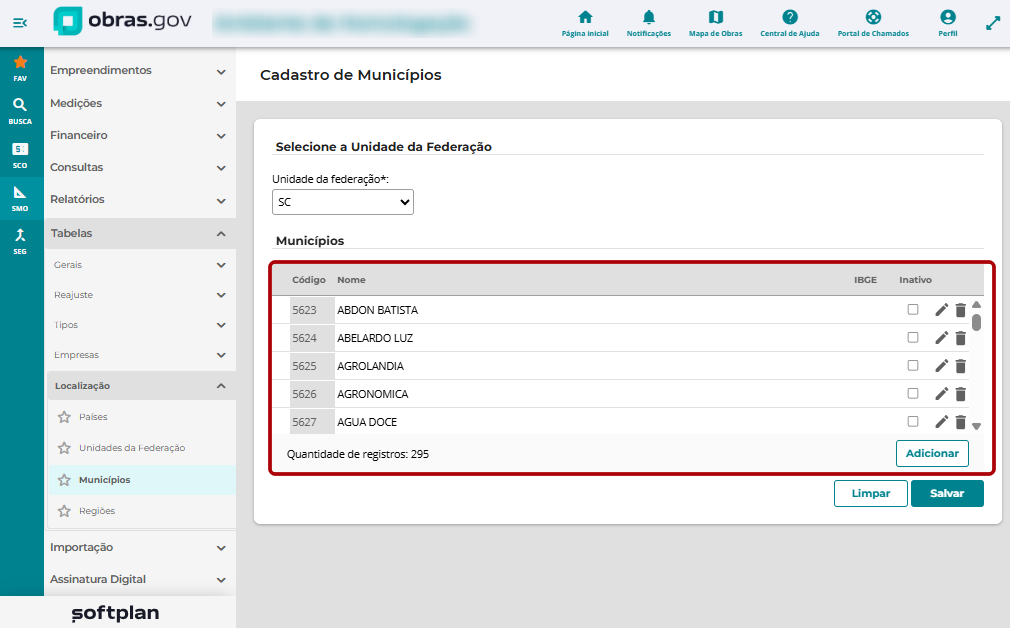Open the Unidades da Federação page
Viewport: 1010px width, 628px height.
coord(132,448)
